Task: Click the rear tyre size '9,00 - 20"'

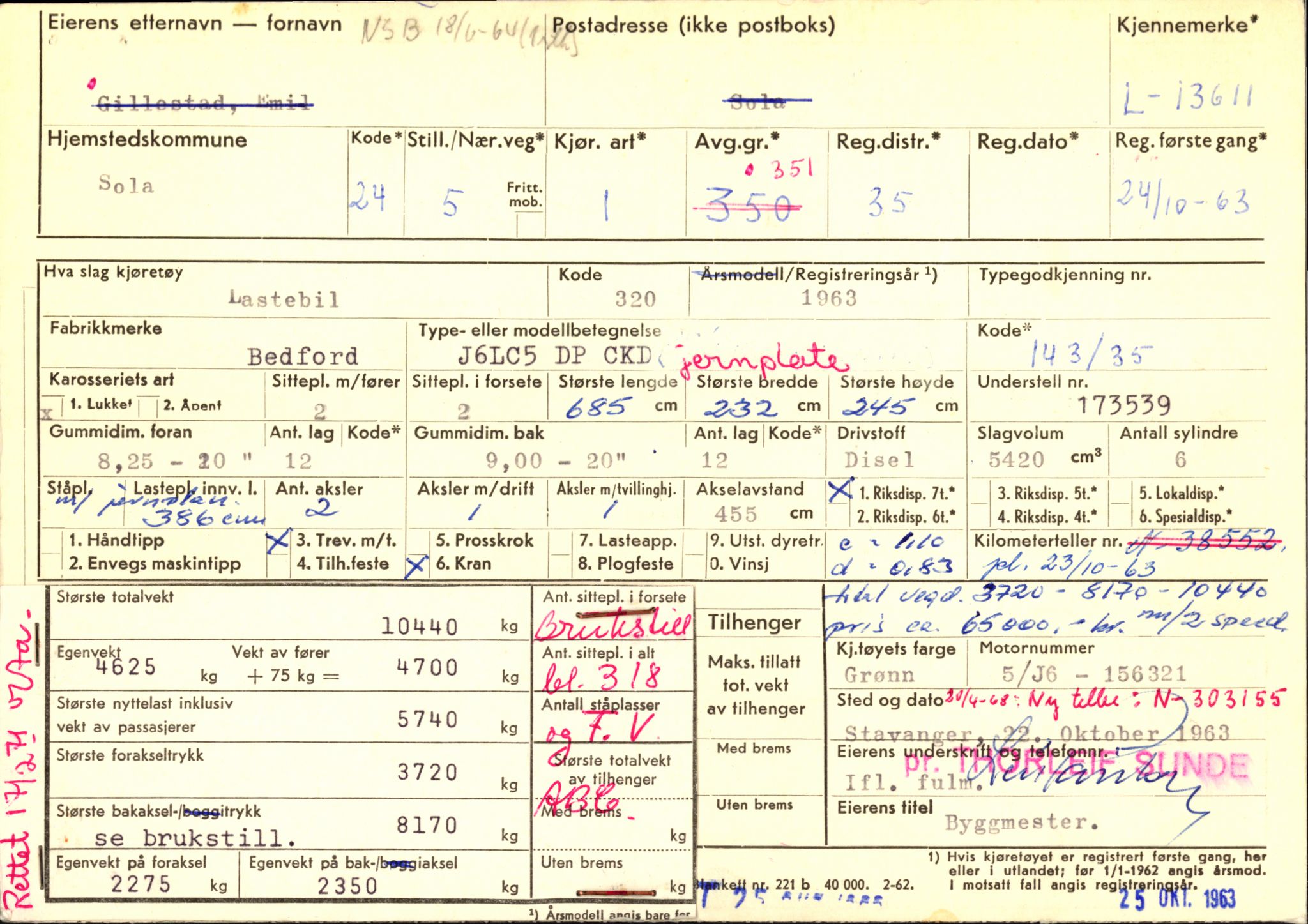Action: pos(556,460)
